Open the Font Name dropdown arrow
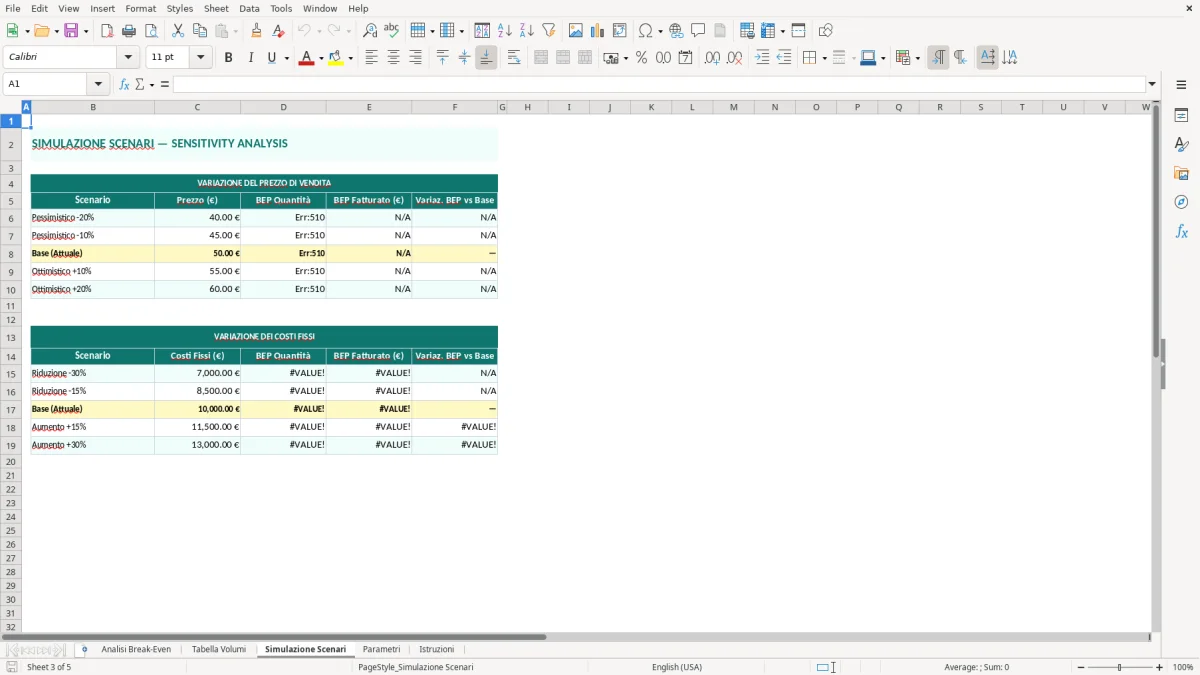 (128, 58)
